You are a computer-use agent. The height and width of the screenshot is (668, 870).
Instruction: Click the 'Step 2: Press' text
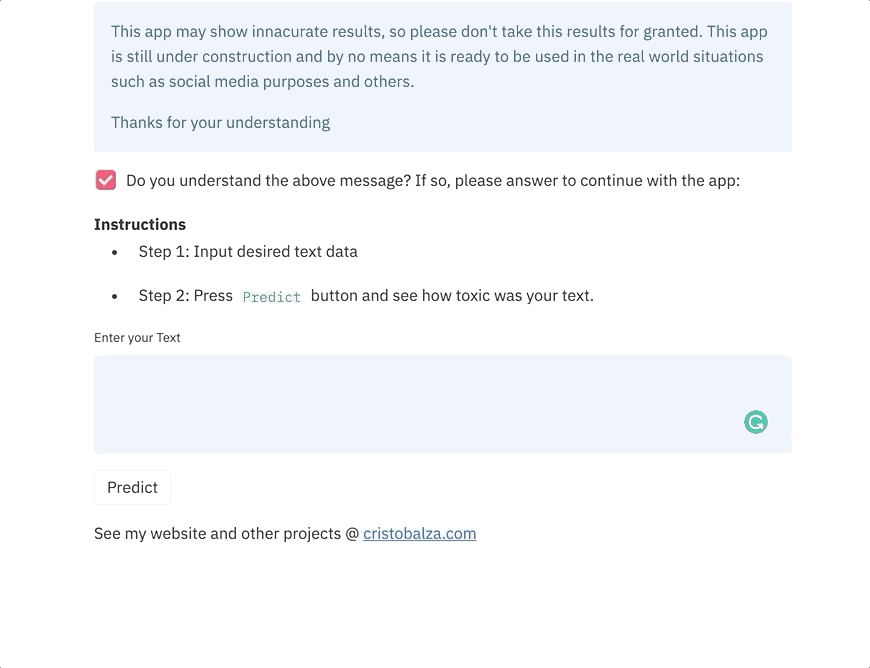point(185,296)
